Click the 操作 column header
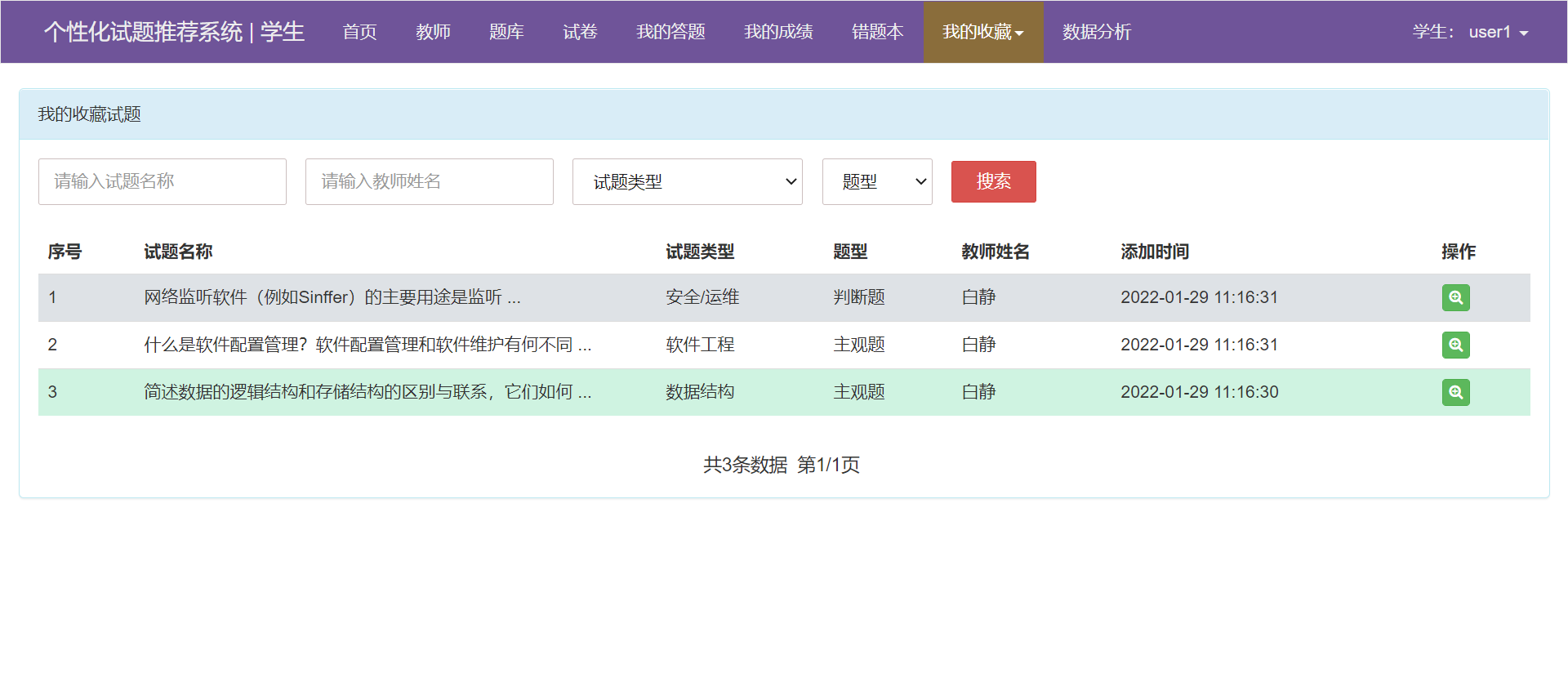The height and width of the screenshot is (673, 1568). pyautogui.click(x=1459, y=252)
